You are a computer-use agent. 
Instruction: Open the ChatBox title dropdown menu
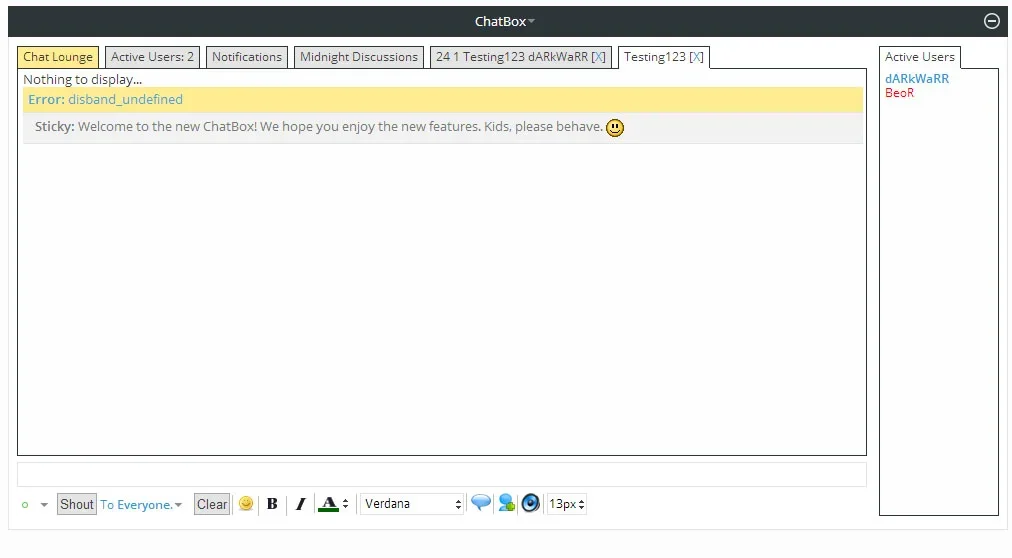(x=505, y=21)
